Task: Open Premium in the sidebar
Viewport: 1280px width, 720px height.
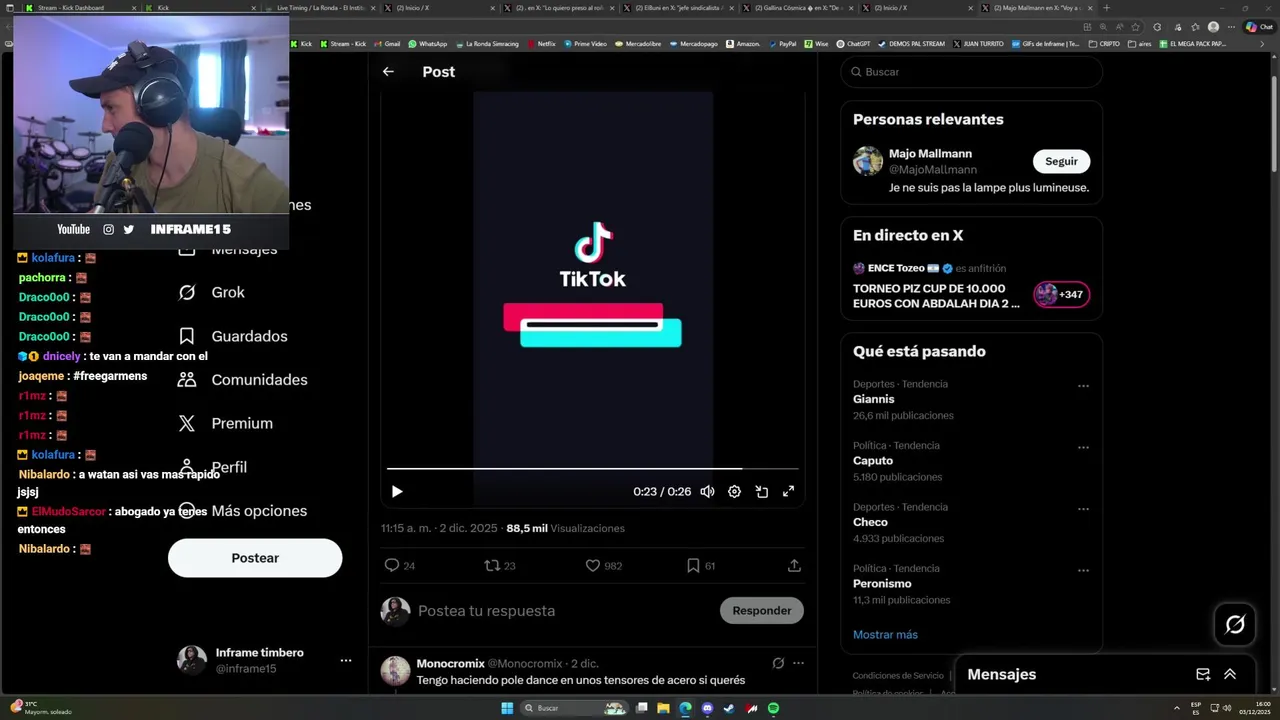Action: 226,424
